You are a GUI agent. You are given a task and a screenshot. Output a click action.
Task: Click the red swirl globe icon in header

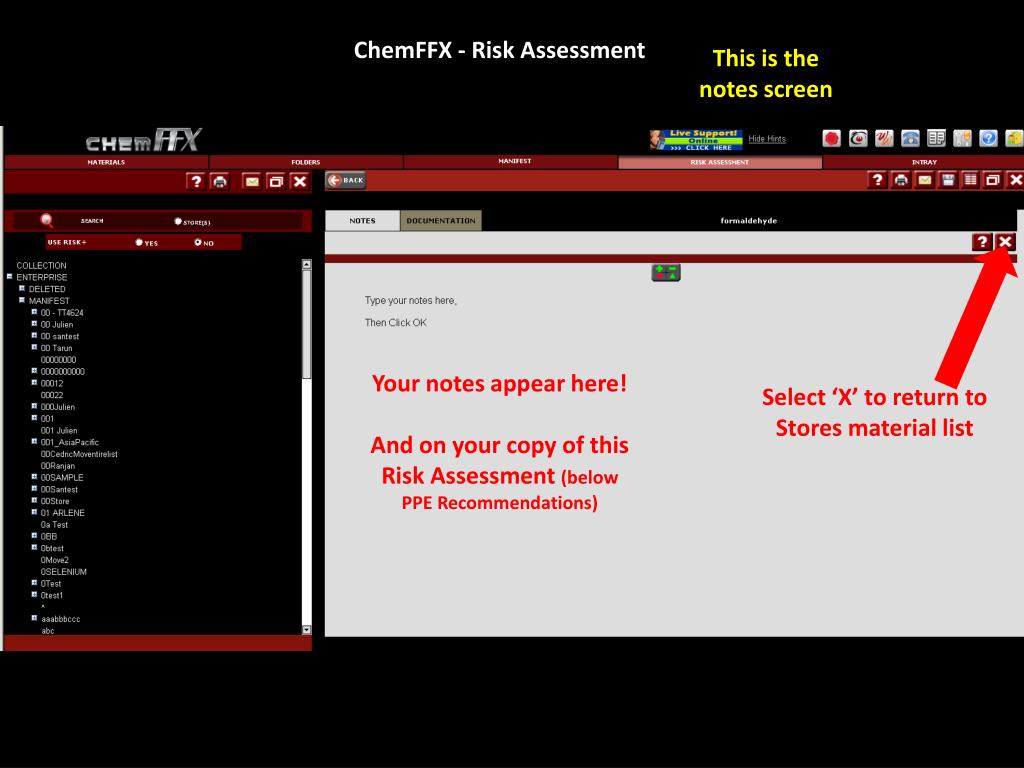[857, 138]
